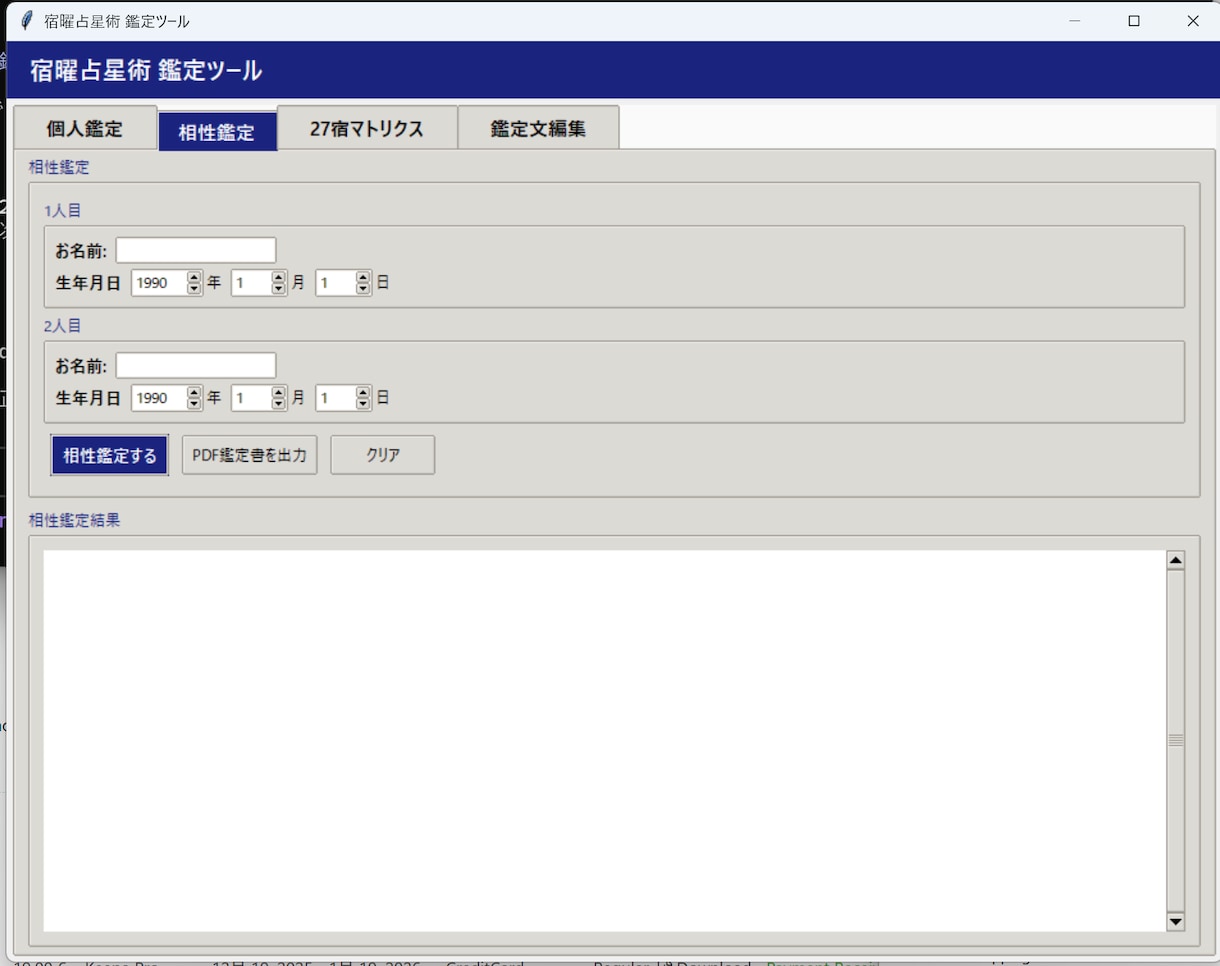Click the 2人目 day value field

336,398
